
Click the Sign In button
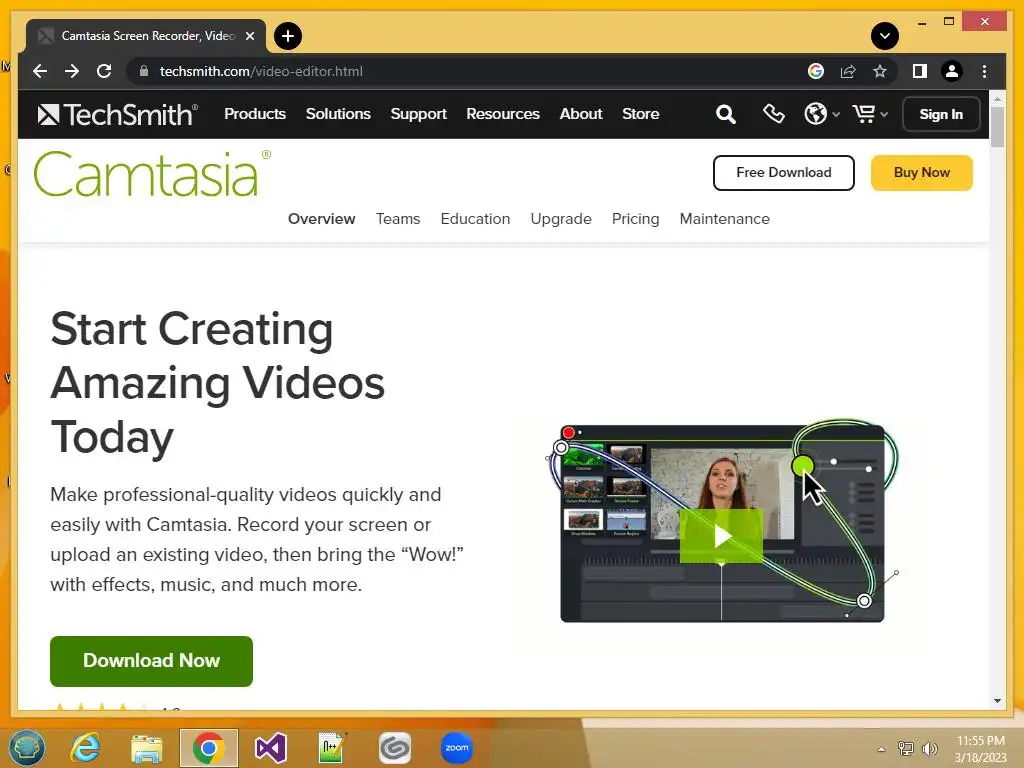tap(940, 114)
